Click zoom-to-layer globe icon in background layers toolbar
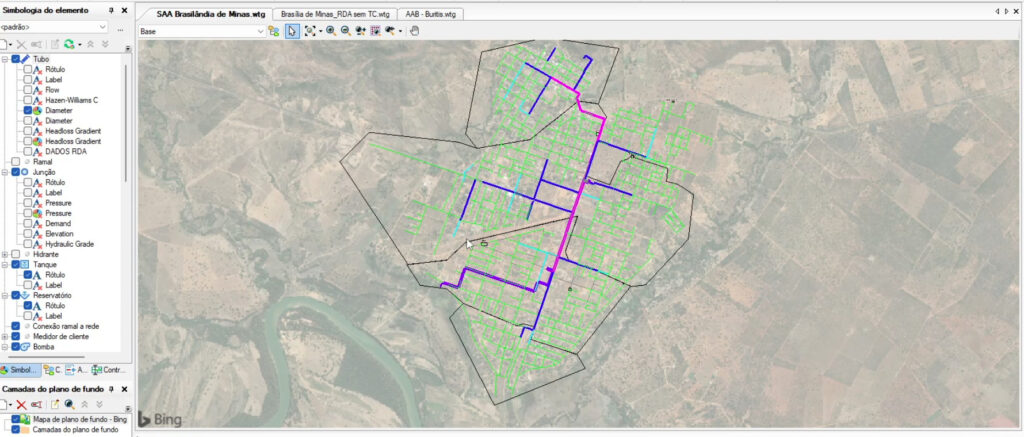Image resolution: width=1024 pixels, height=437 pixels. pyautogui.click(x=69, y=405)
